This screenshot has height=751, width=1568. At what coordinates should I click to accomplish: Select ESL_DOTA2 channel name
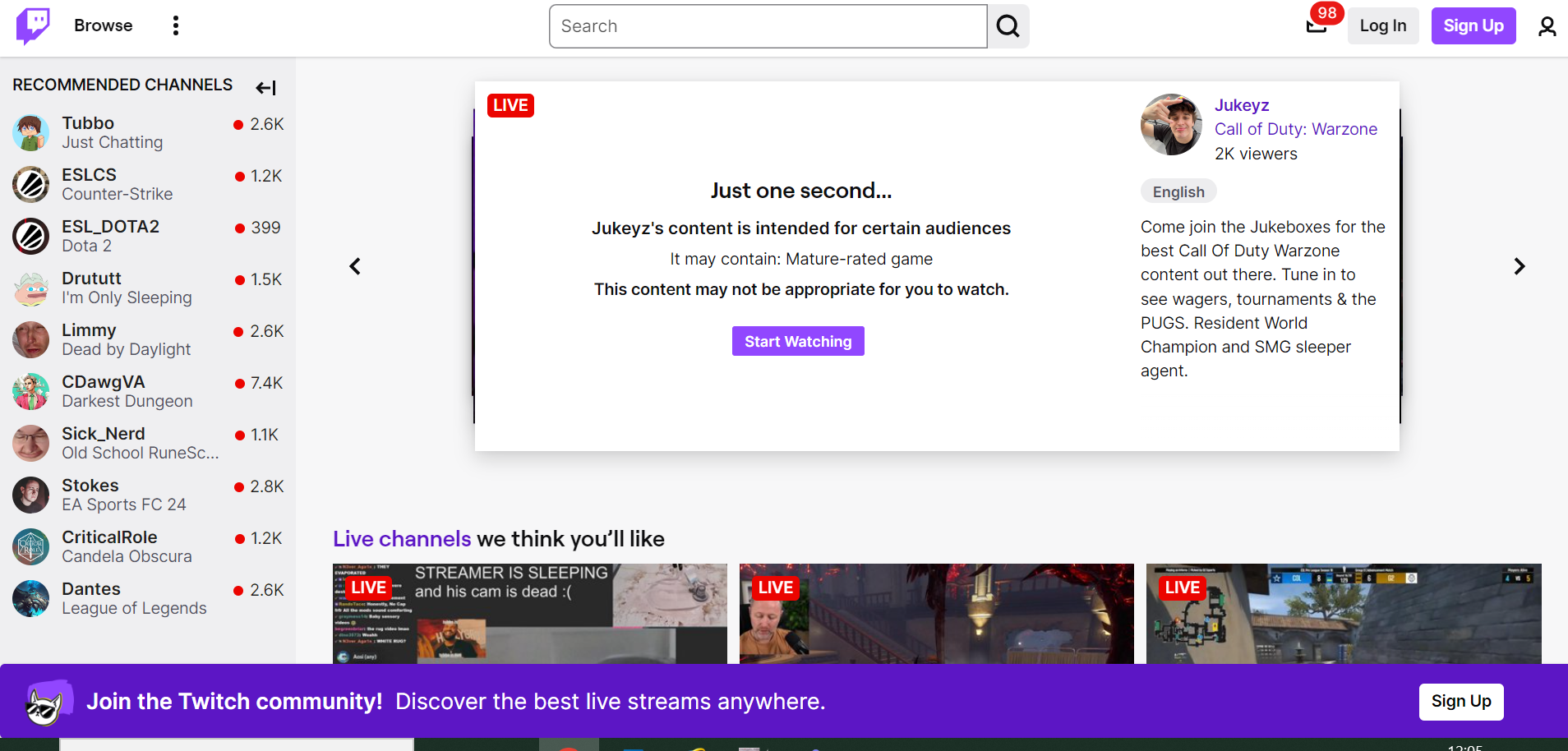pos(111,227)
